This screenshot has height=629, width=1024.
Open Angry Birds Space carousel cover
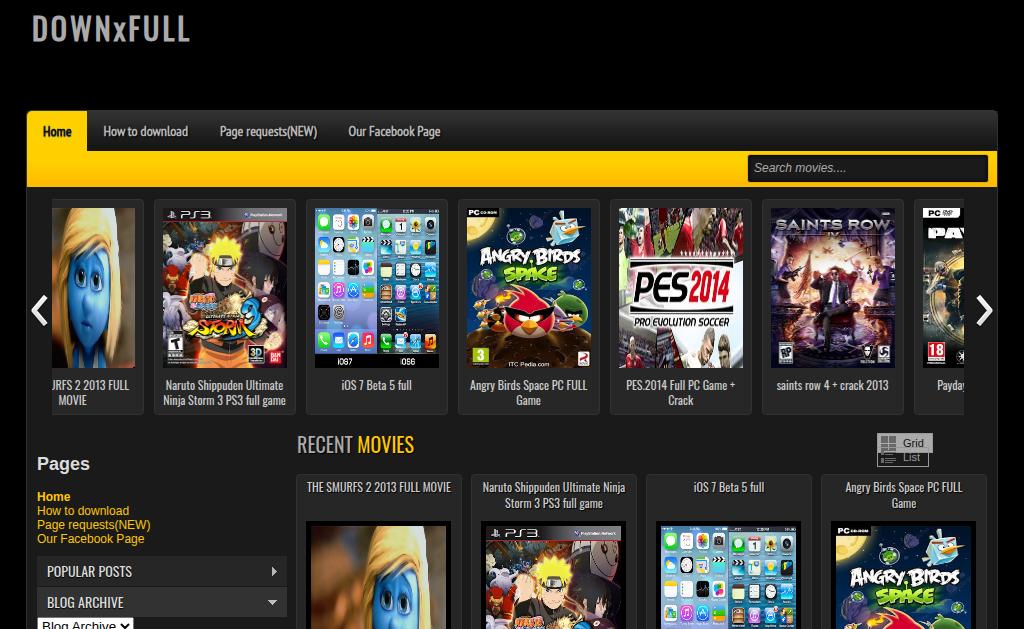pos(528,288)
